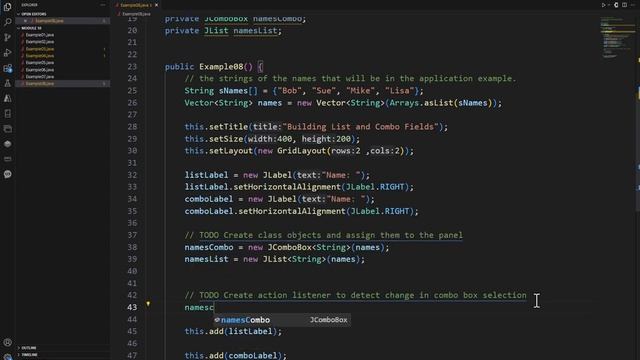640x360 pixels.
Task: Click the Split Editor icon
Action: (624, 5)
